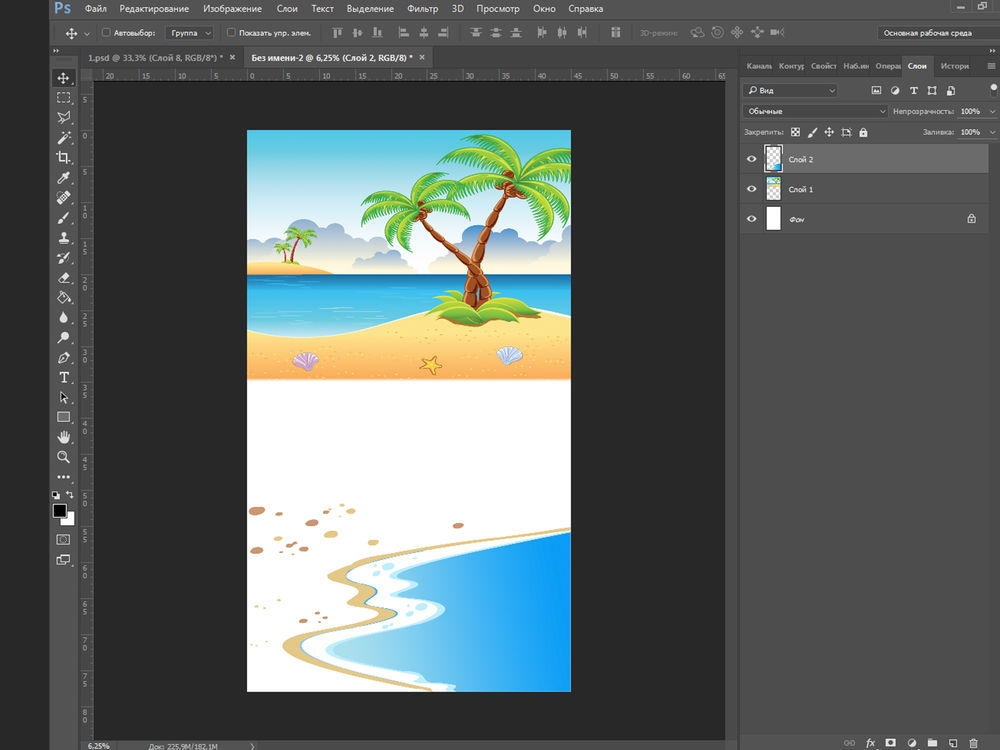Enable the Автовыбор checkbox
This screenshot has width=1000, height=750.
pyautogui.click(x=106, y=33)
